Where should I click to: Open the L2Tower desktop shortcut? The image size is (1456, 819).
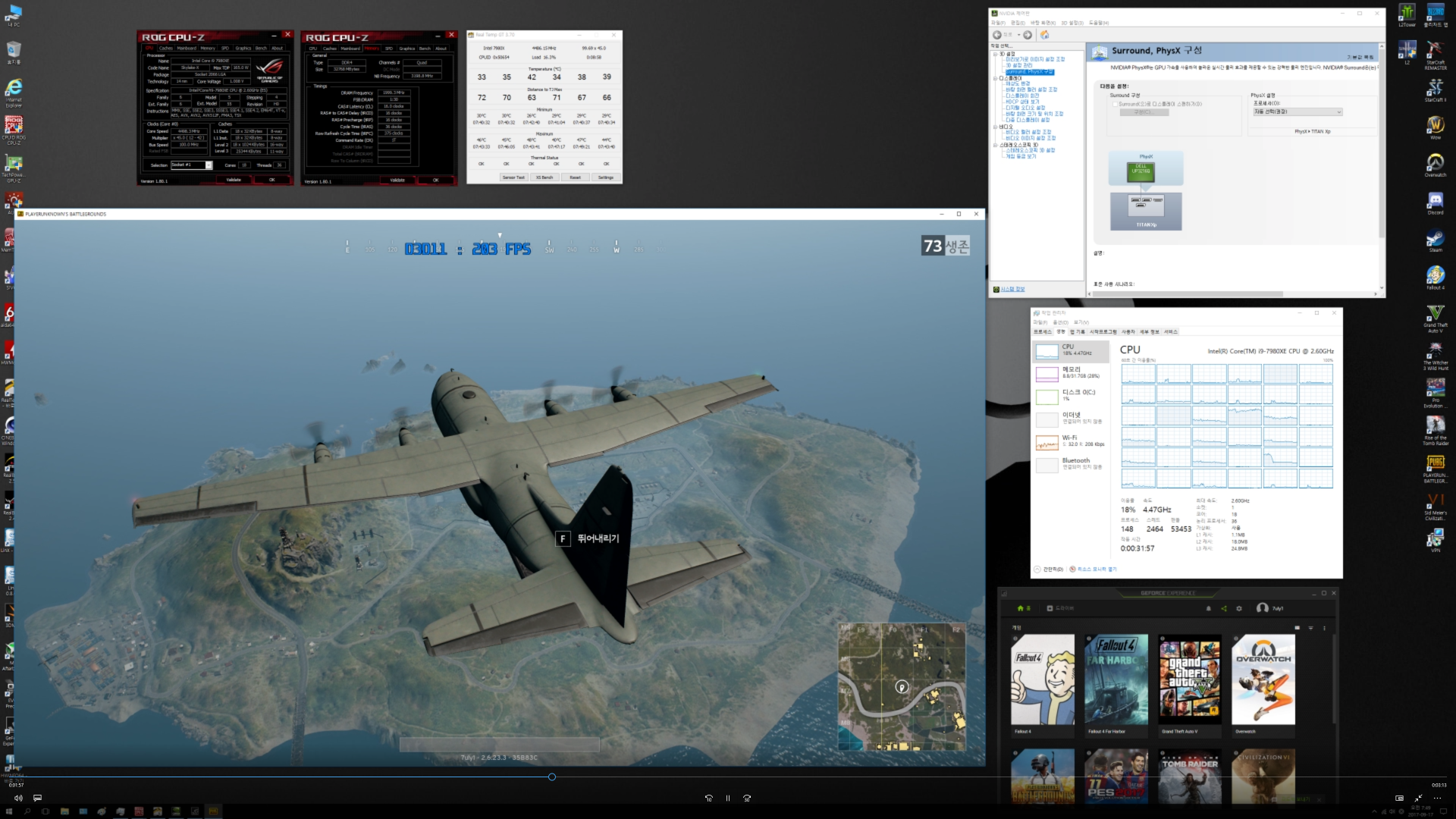pyautogui.click(x=1407, y=15)
